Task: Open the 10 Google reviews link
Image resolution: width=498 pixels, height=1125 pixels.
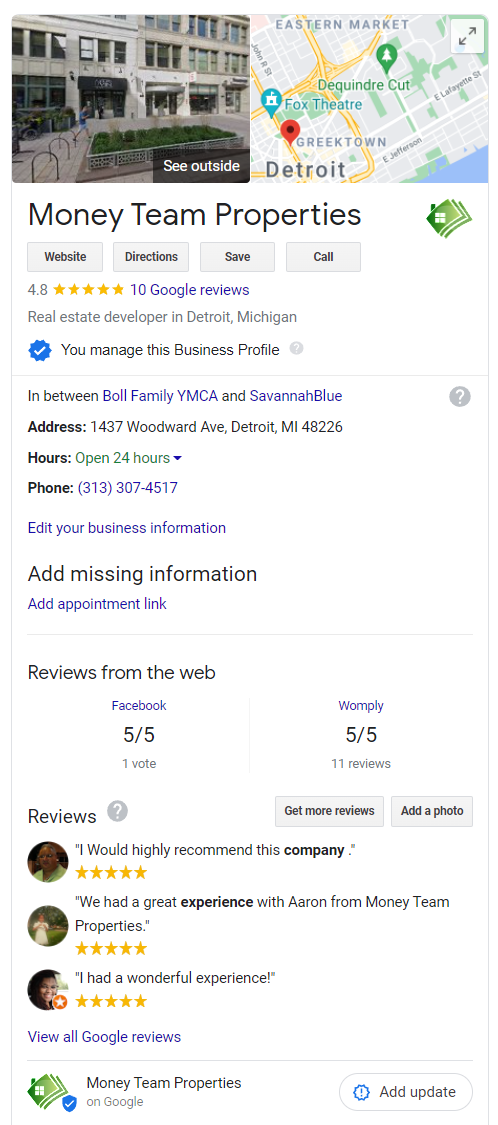Action: click(x=189, y=290)
